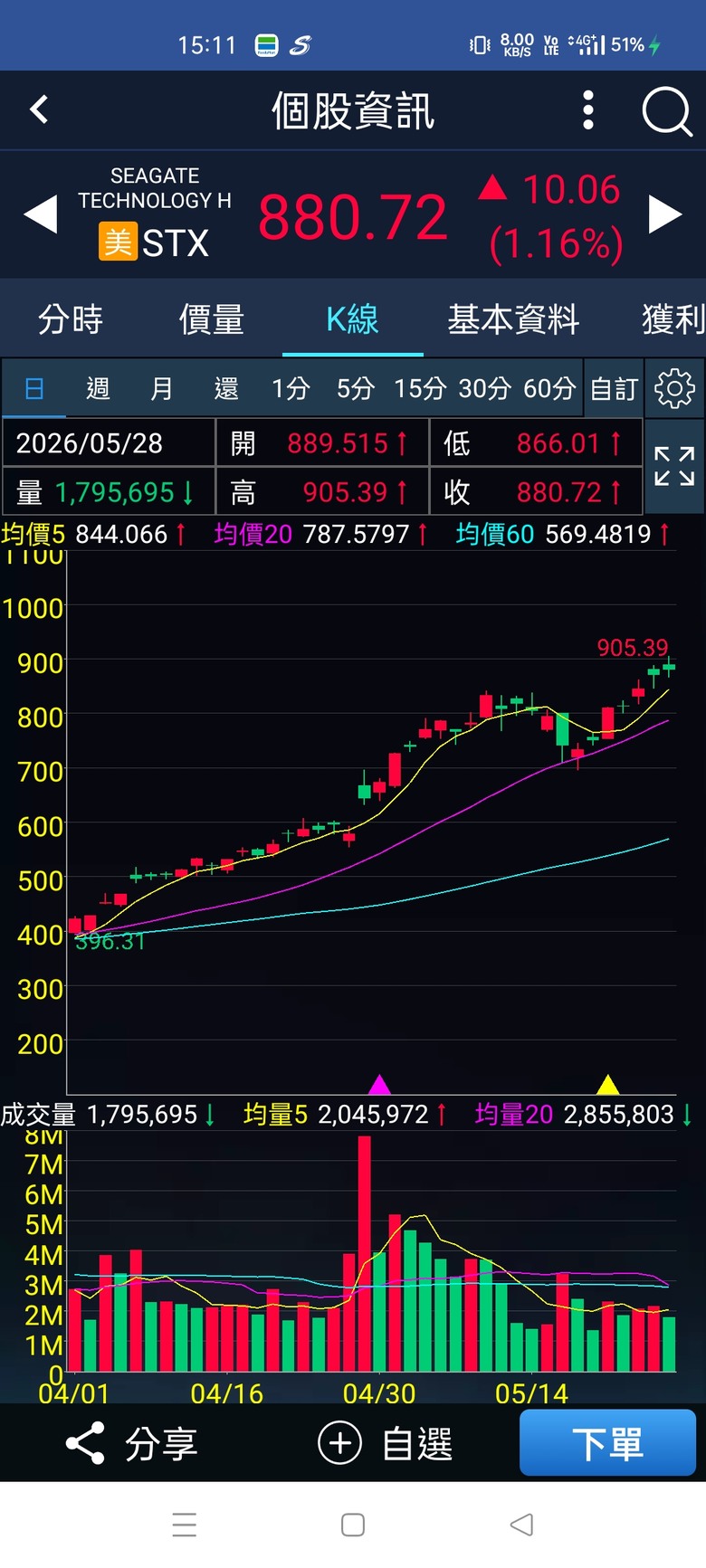Expand chart to fullscreen
Screen dimensions: 706x1568
(x=674, y=467)
